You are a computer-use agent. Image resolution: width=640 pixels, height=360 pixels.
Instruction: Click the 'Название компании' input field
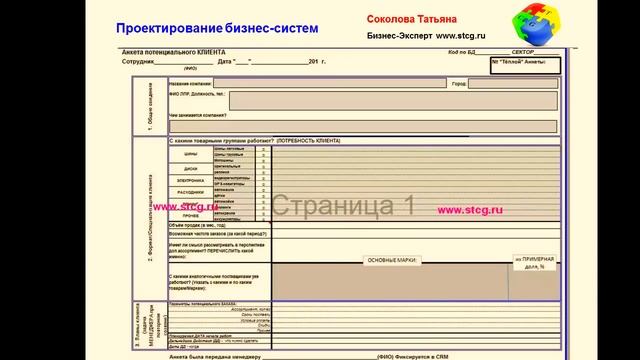(330, 83)
